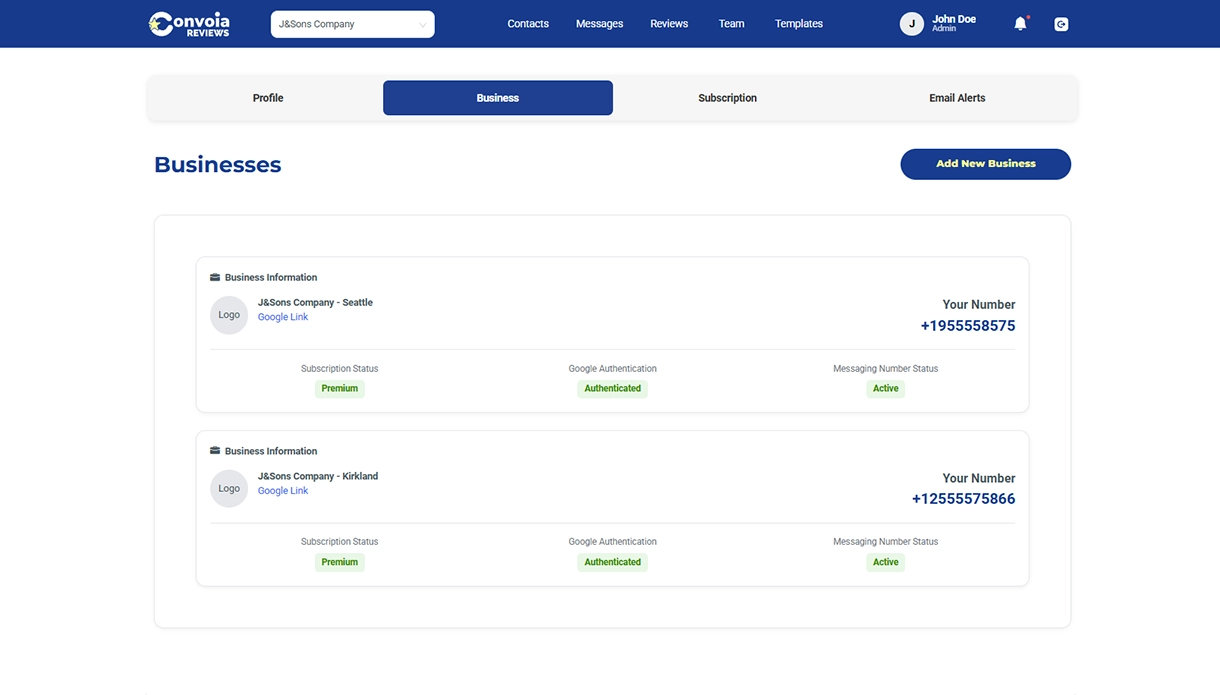Viewport: 1220px width, 695px height.
Task: Go to Contacts in navigation
Action: point(528,24)
